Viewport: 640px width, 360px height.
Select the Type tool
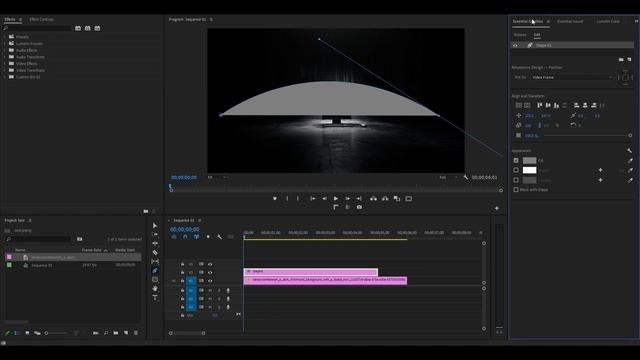tap(155, 298)
